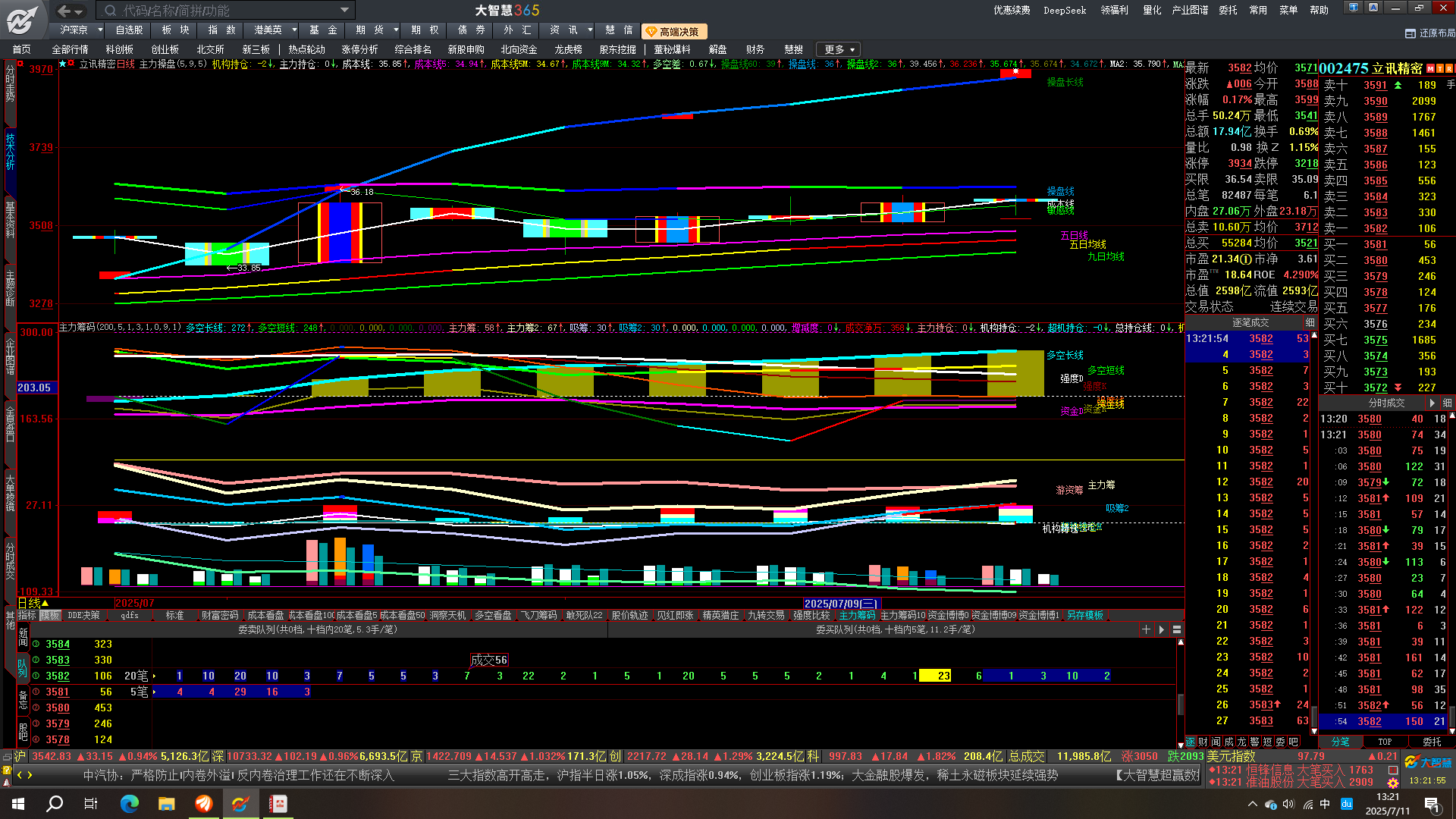Image resolution: width=1456 pixels, height=819 pixels.
Task: Click the restore layout (还原布局) icon
Action: coord(1410,33)
